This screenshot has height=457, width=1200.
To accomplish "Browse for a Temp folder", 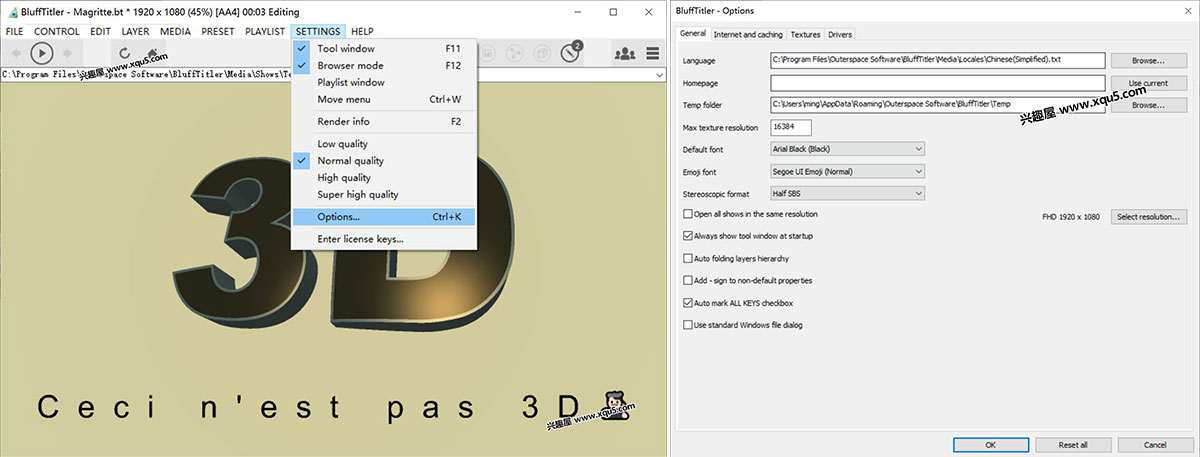I will point(1148,104).
